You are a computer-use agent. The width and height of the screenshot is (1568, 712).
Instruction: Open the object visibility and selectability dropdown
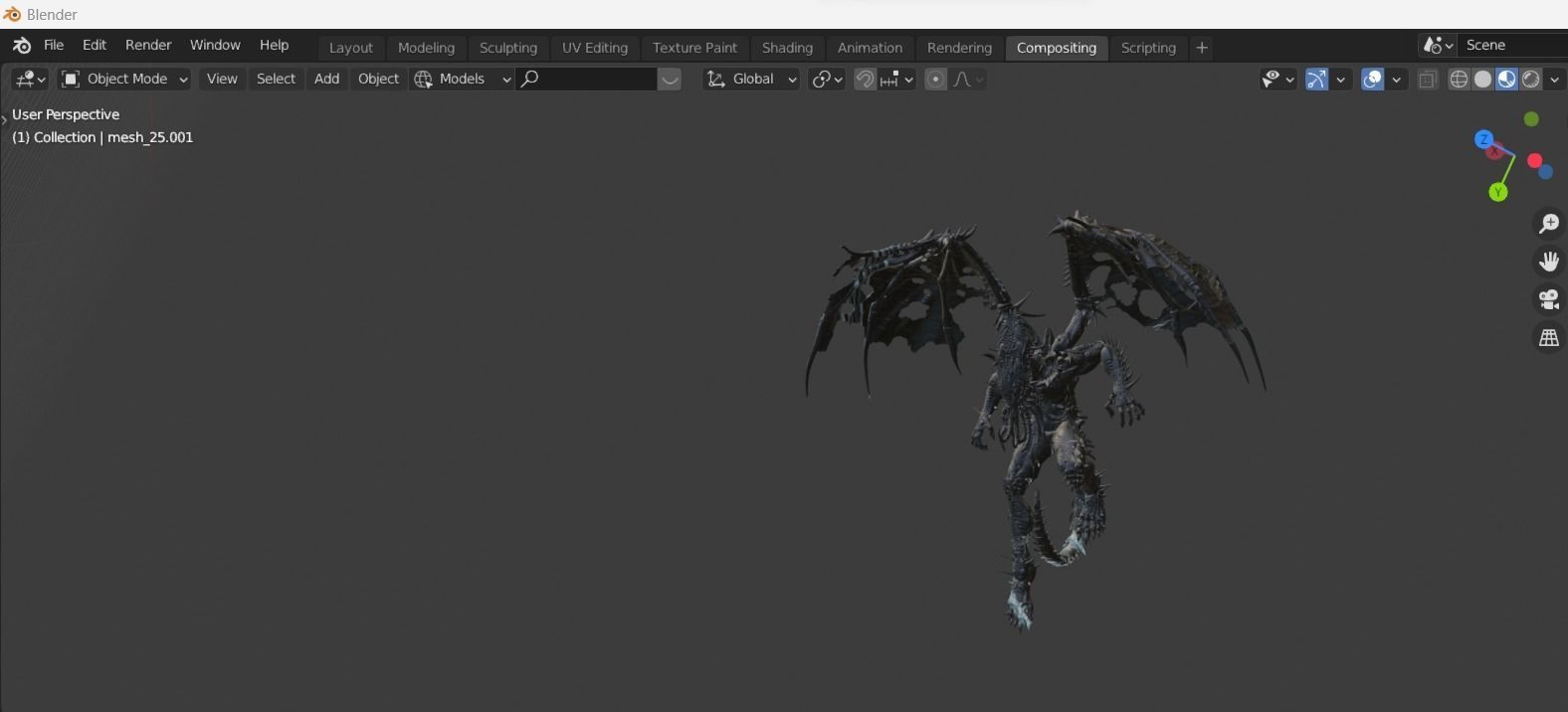point(1277,80)
